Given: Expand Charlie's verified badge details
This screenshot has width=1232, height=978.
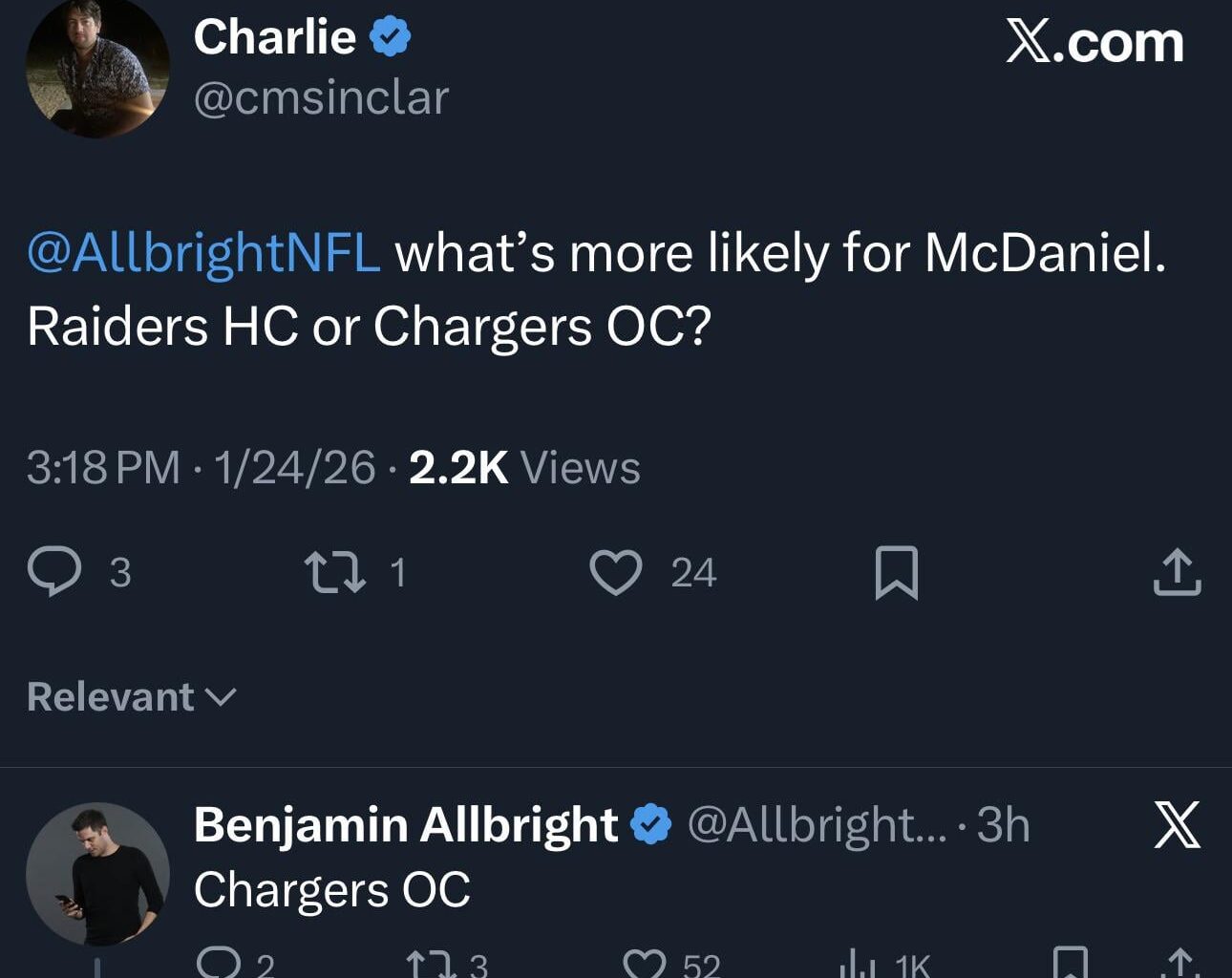Looking at the screenshot, I should click(x=390, y=34).
